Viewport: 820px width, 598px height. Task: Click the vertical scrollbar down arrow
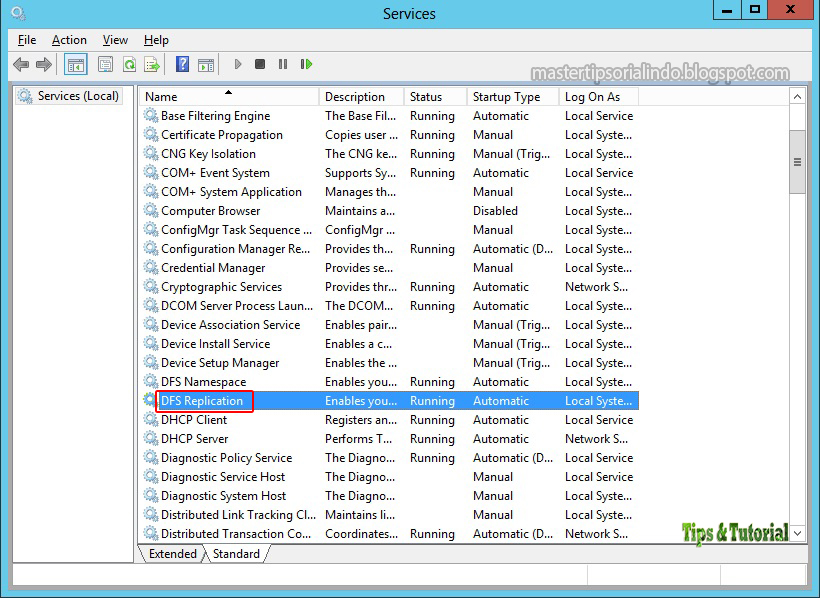click(x=797, y=534)
